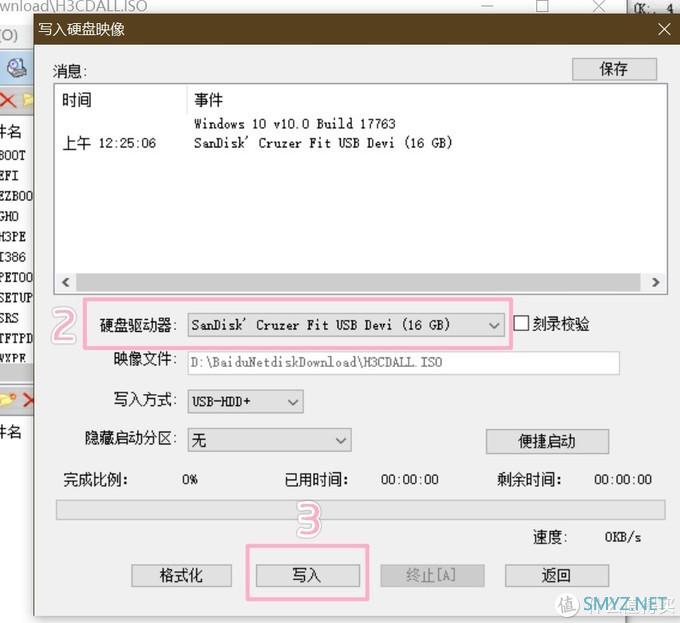Select GHO folder in UltraISO file list
680x623 pixels.
pyautogui.click(x=10, y=216)
